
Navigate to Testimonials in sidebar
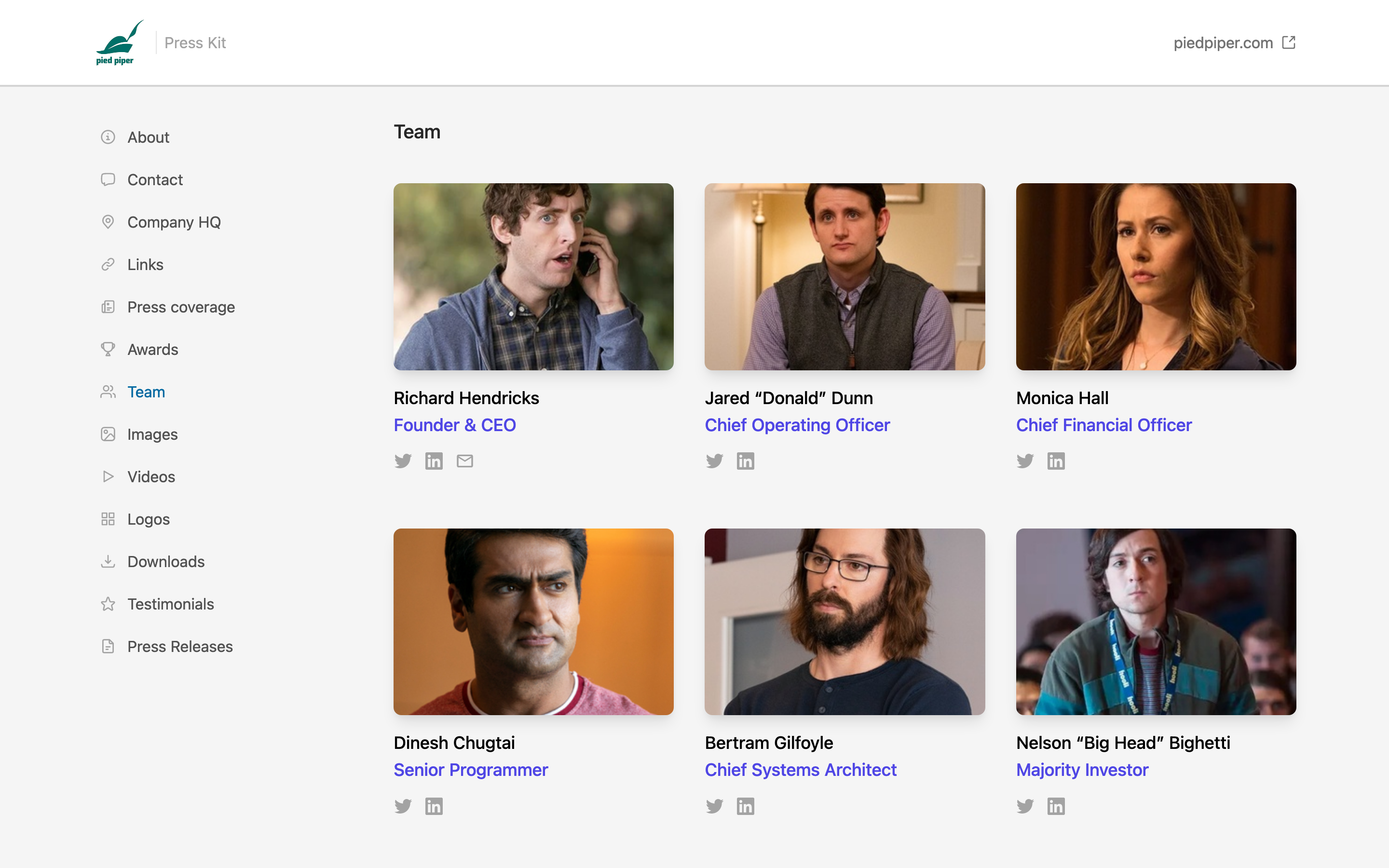point(170,604)
